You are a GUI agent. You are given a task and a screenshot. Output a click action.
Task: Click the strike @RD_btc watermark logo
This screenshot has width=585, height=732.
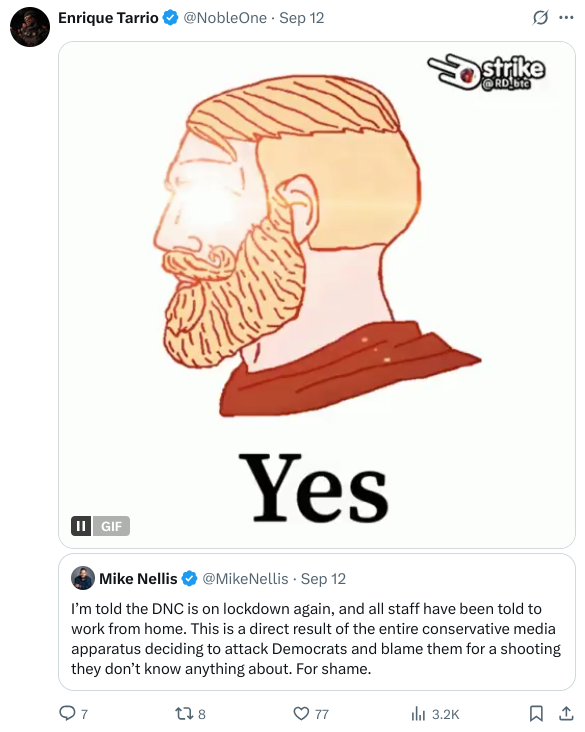tap(486, 73)
